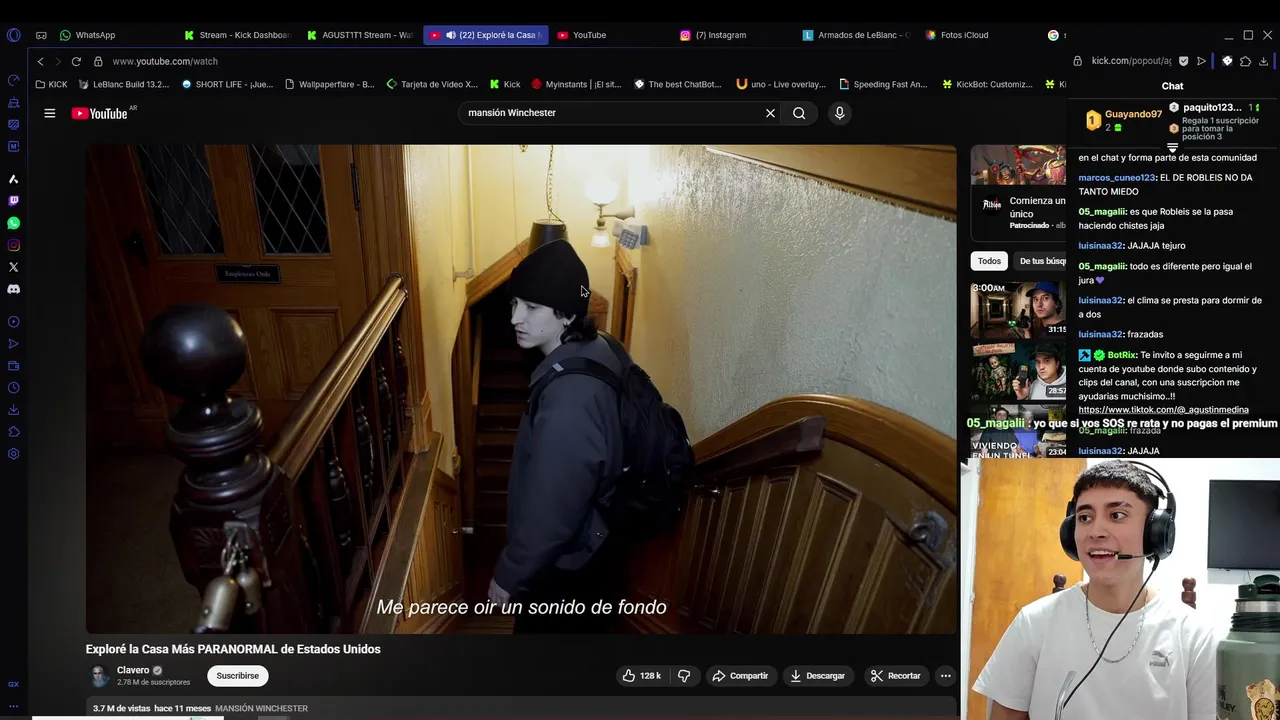Open the YouTube hamburger guide menu
This screenshot has height=720, width=1280.
[x=49, y=113]
